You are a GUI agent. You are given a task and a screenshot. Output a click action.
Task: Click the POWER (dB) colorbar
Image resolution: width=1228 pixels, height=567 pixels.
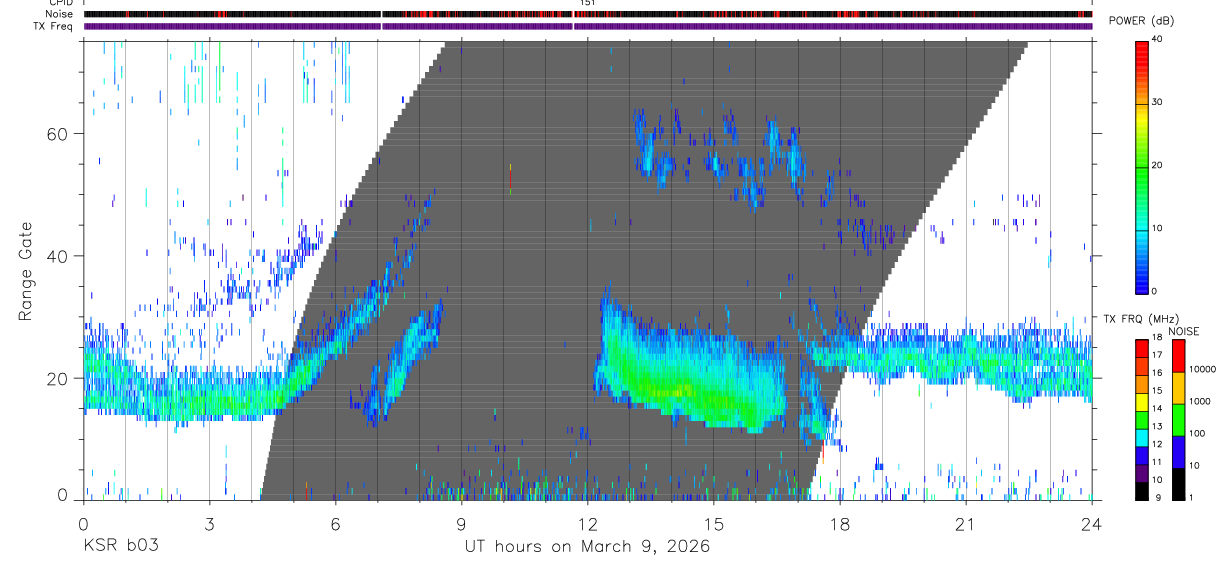click(x=1142, y=166)
